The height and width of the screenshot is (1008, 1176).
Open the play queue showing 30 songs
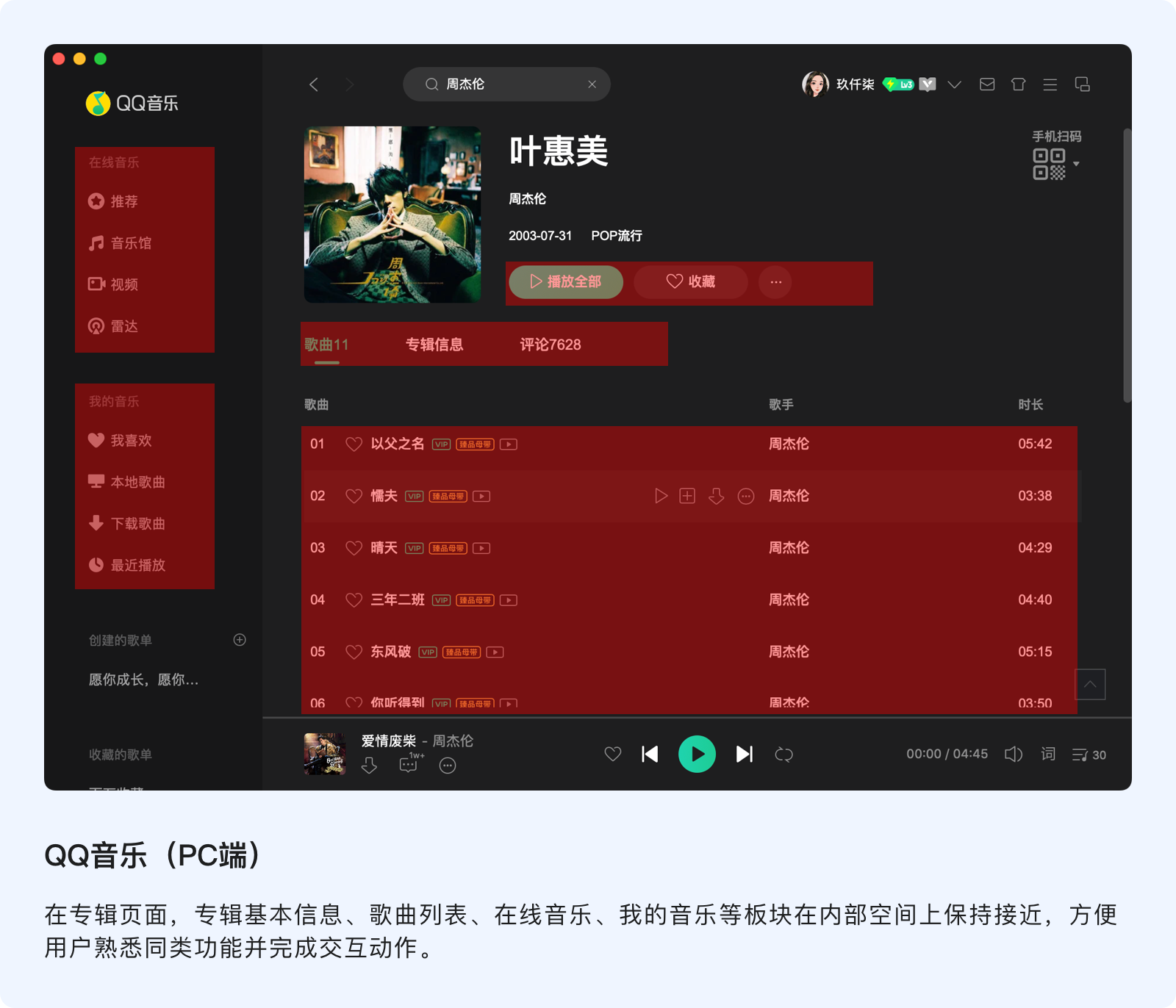coord(1089,755)
